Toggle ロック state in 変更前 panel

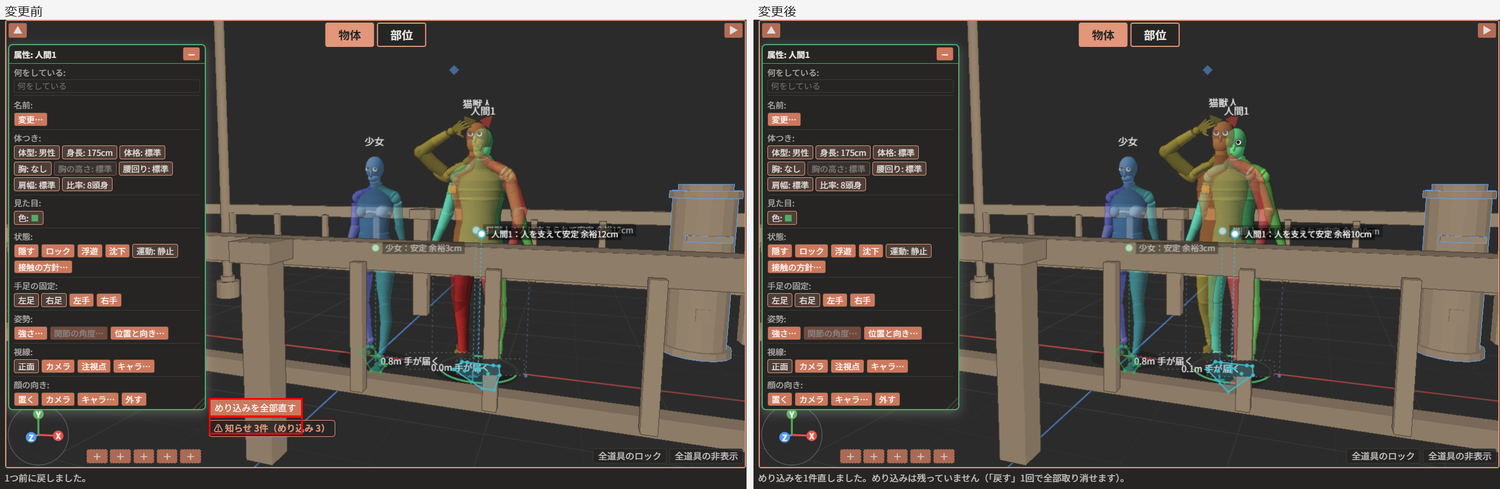pos(57,251)
